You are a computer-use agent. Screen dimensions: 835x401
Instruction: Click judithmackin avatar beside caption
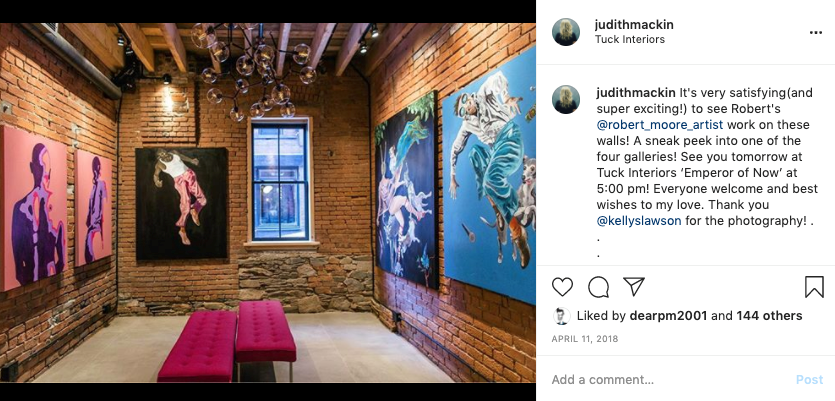(566, 100)
